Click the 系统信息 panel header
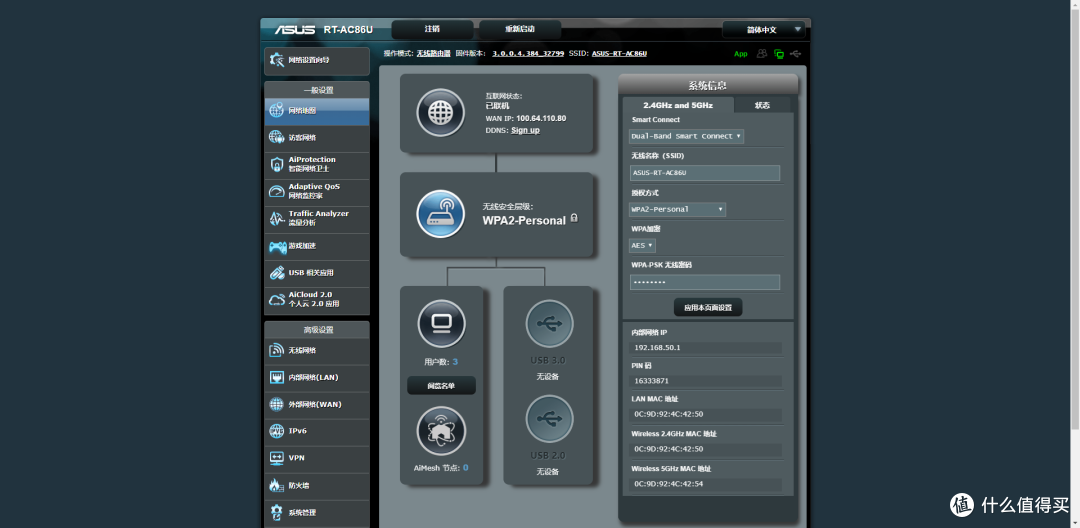1080x528 pixels. (x=708, y=85)
